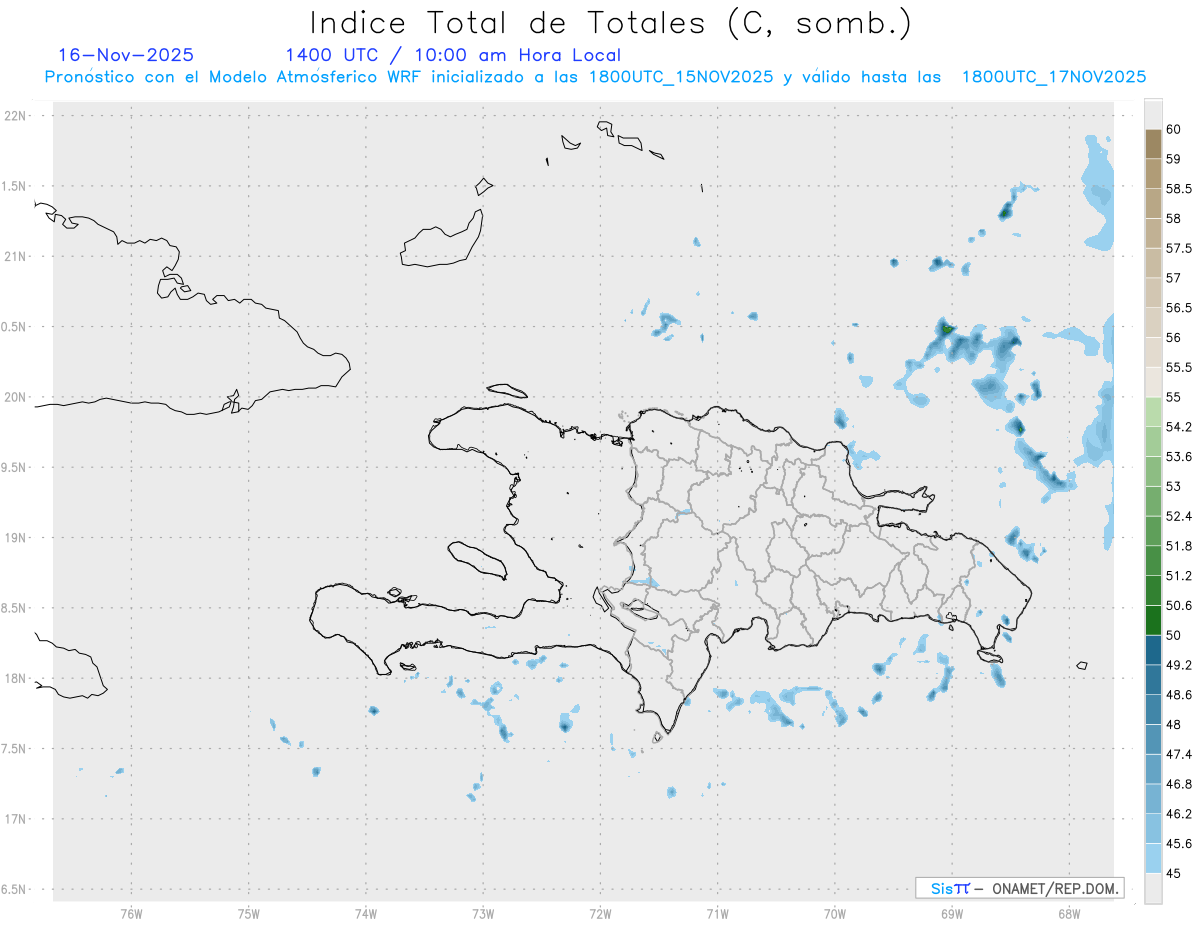Click the pale green swatch between 54.2 and 55
1200x927 pixels.
tap(1153, 412)
